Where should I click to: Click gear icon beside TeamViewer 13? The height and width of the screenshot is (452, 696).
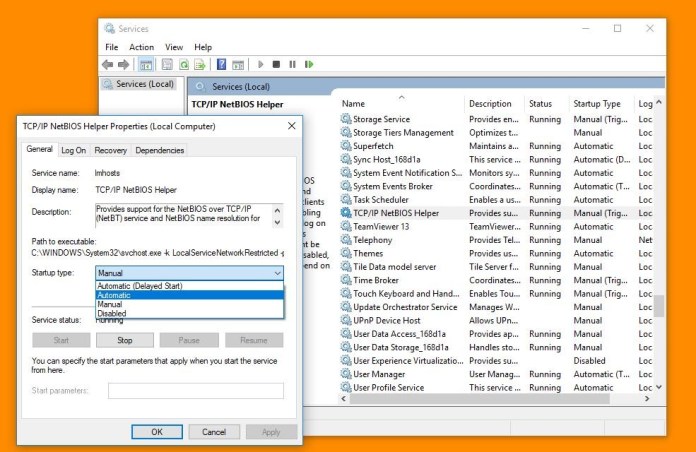(x=346, y=226)
